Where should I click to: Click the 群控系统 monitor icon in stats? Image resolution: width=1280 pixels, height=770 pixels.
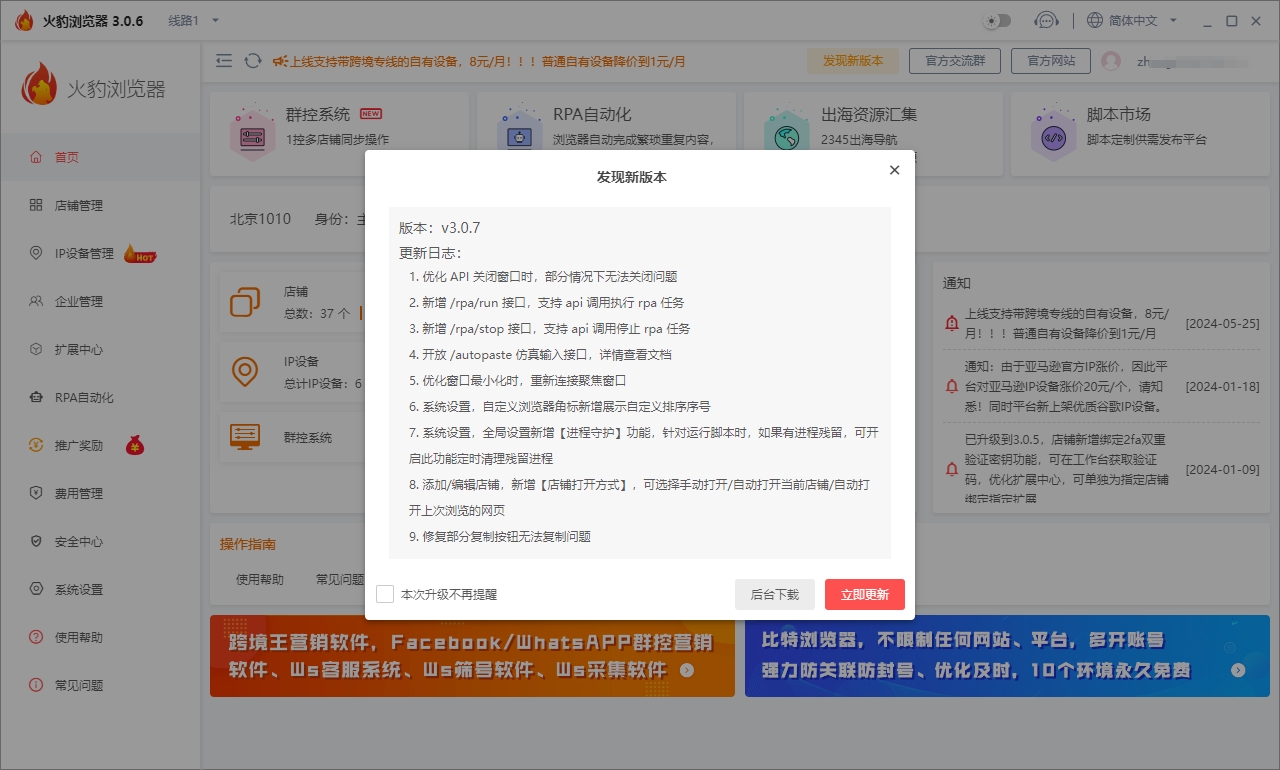(245, 437)
